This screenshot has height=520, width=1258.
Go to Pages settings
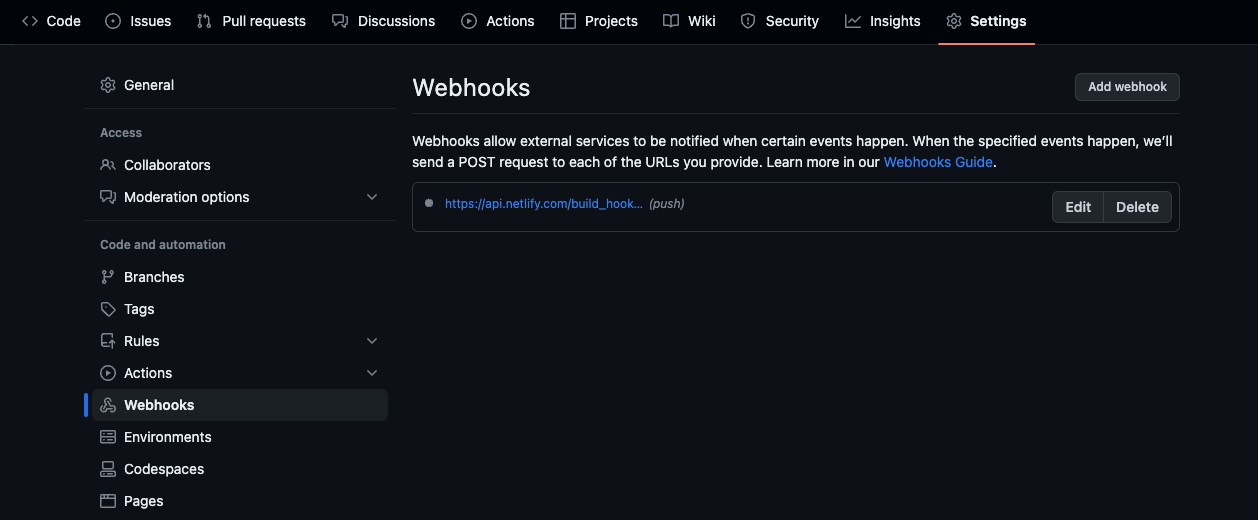(x=240, y=501)
